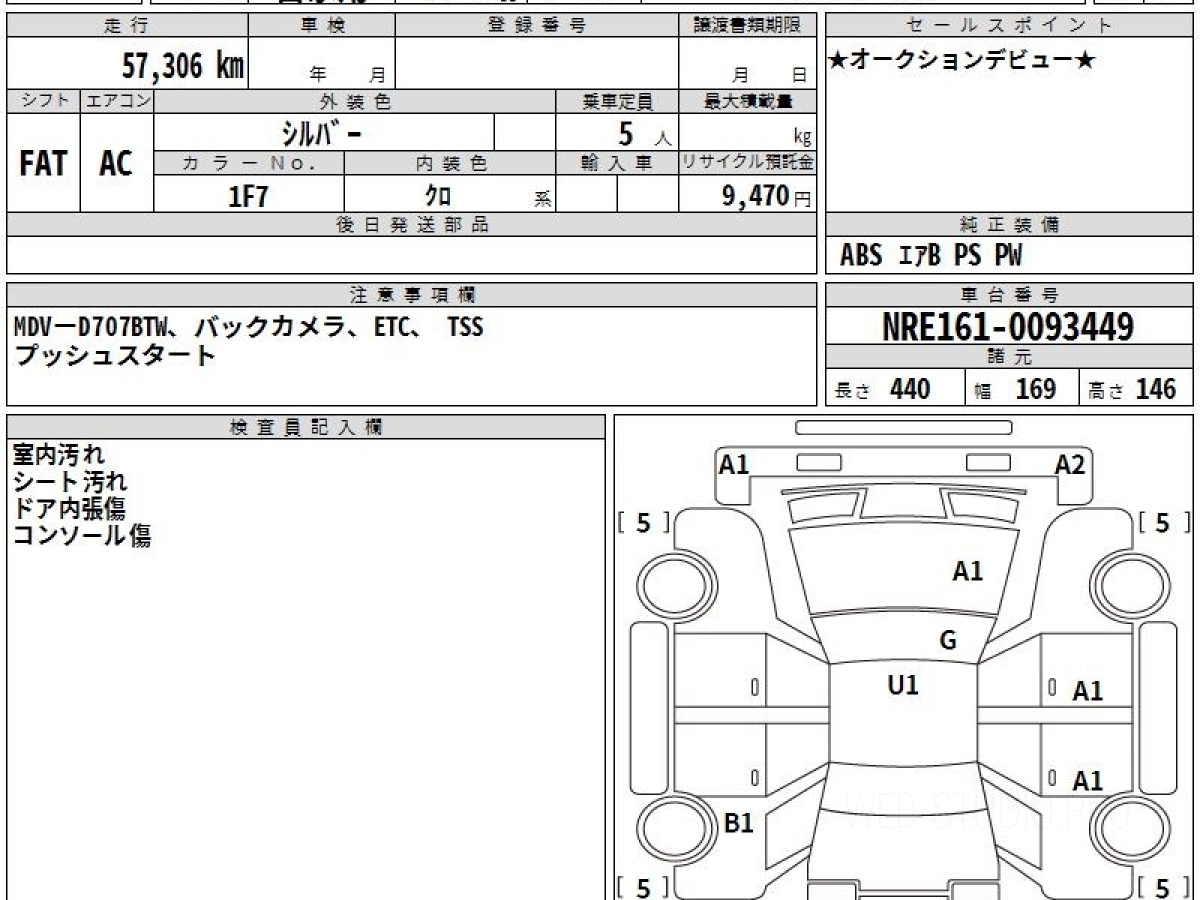The image size is (1200, 900).
Task: Click the A1 mark on the hood
Action: click(968, 572)
